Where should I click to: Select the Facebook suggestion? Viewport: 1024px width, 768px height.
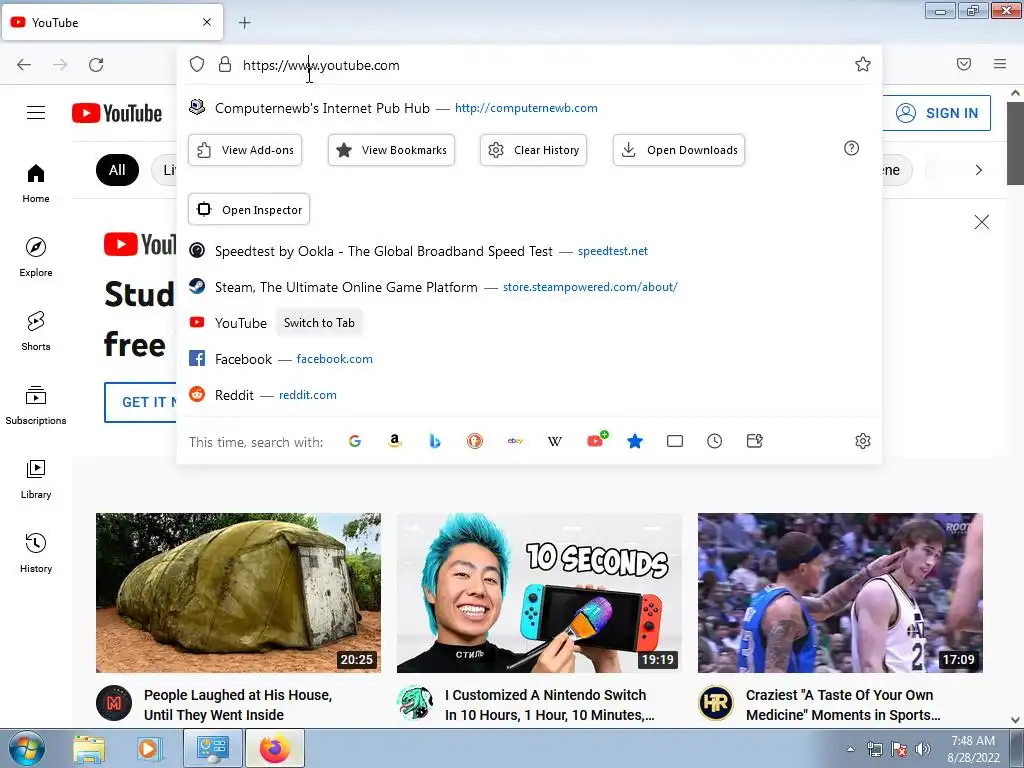[529, 359]
